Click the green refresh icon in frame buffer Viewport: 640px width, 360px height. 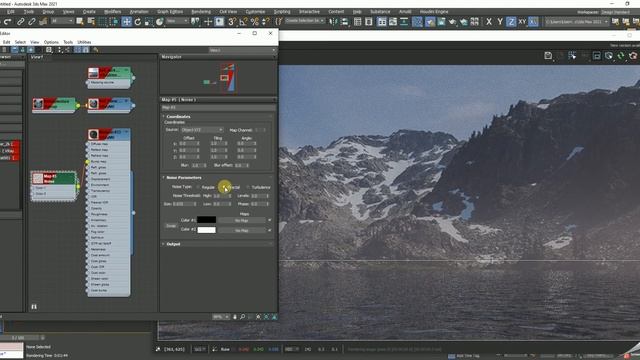click(621, 56)
